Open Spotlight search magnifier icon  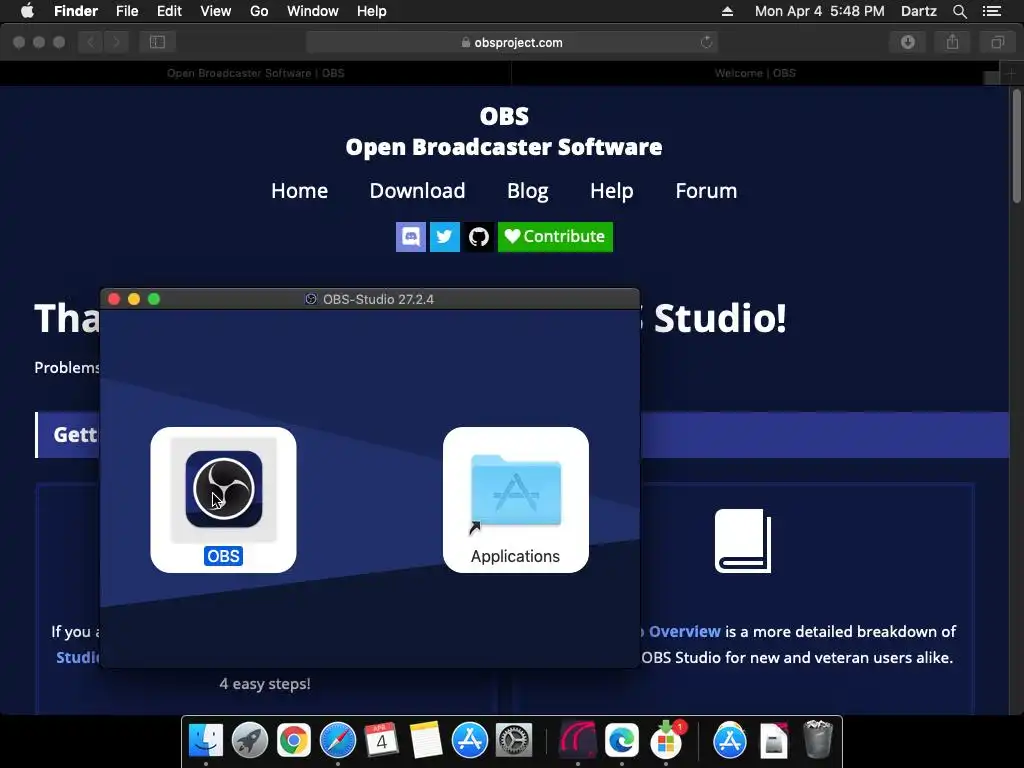tap(959, 11)
